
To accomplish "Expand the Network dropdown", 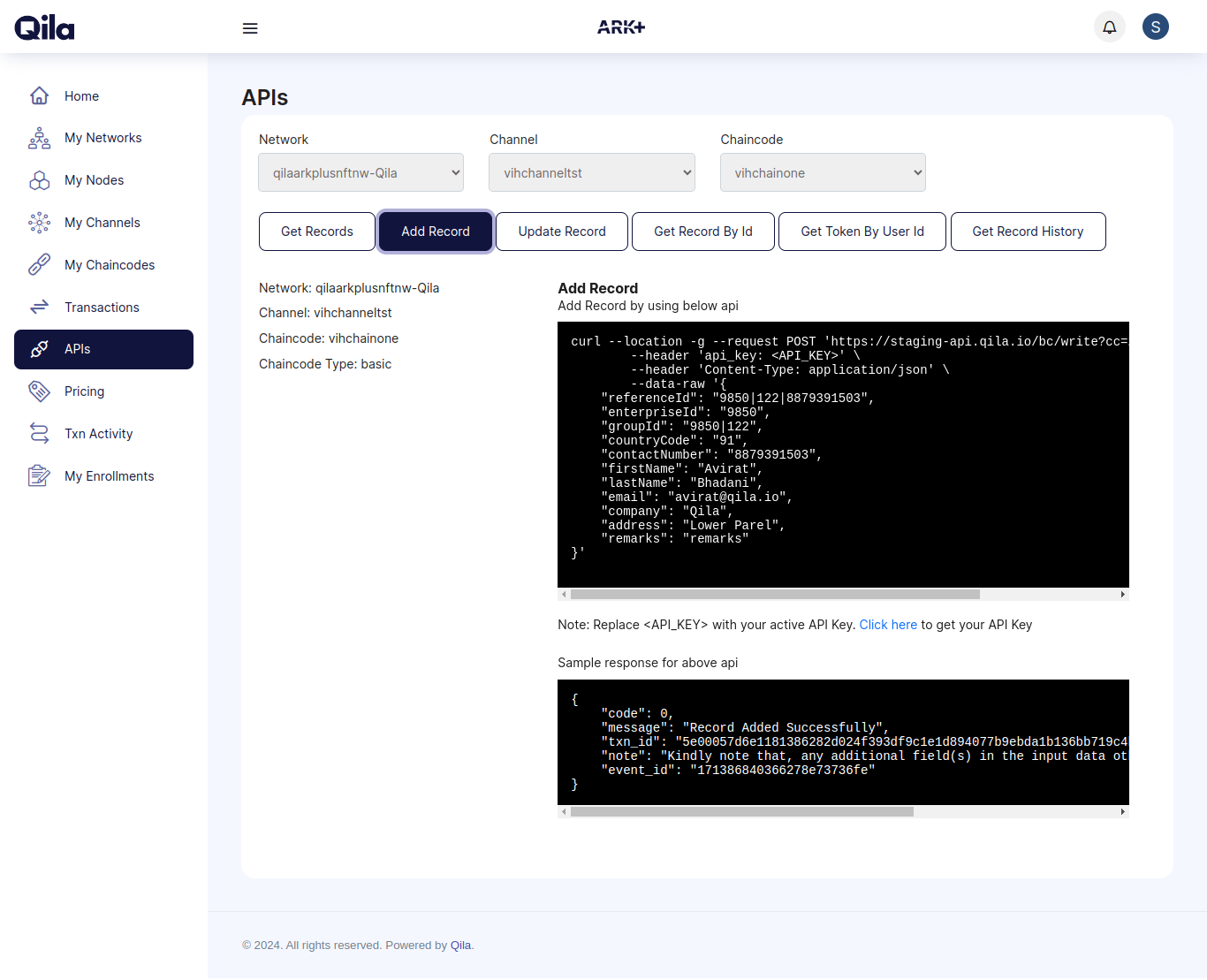I will 361,172.
